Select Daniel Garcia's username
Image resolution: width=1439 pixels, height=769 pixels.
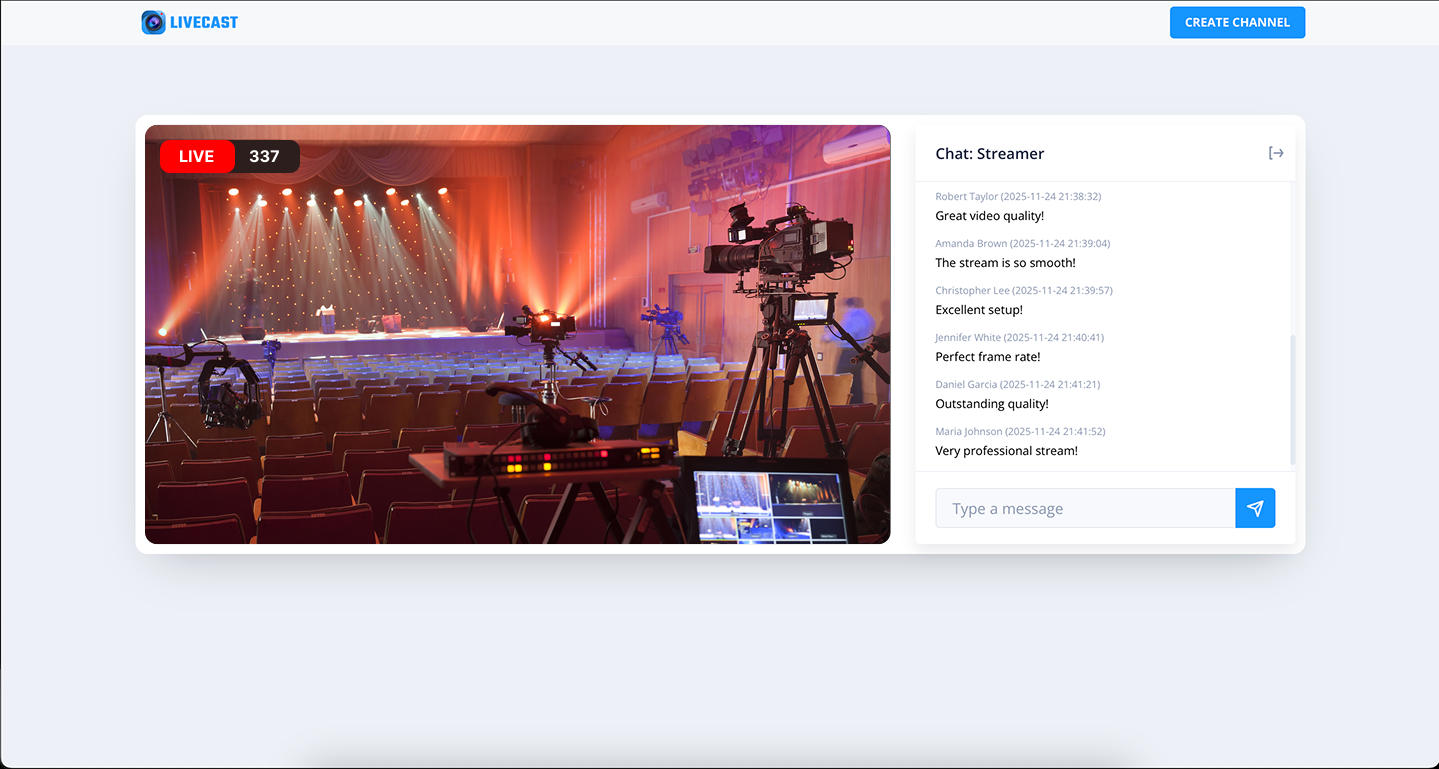966,384
